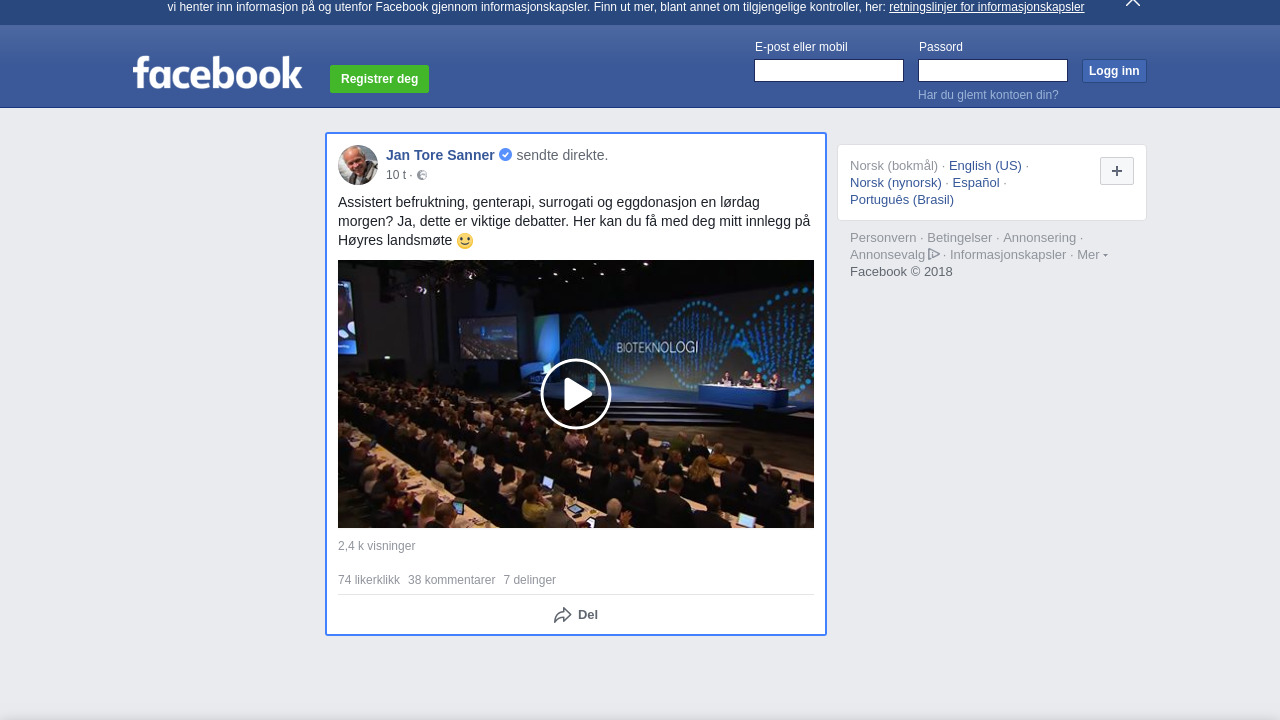
Task: Click the Del share label
Action: [588, 615]
